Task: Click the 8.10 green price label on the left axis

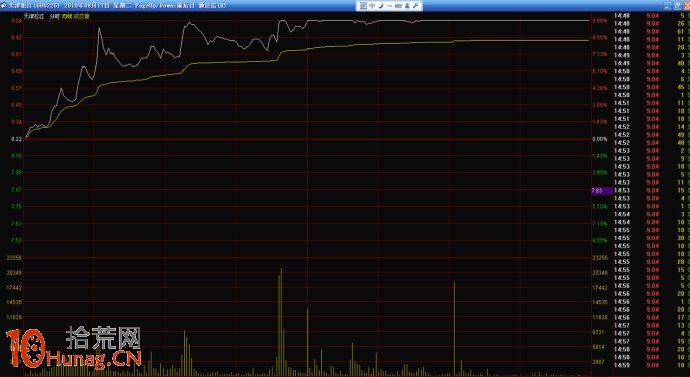Action: click(x=16, y=156)
